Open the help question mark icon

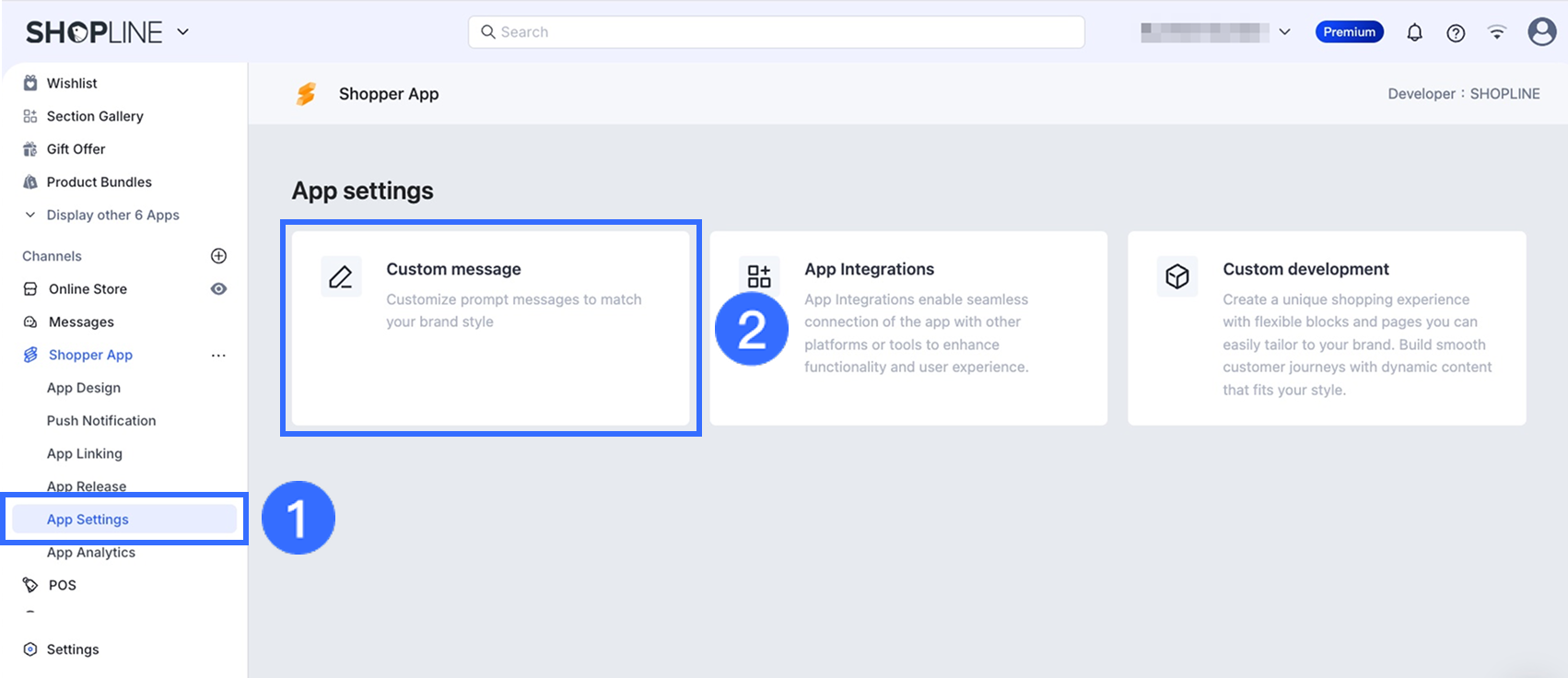(x=1456, y=32)
